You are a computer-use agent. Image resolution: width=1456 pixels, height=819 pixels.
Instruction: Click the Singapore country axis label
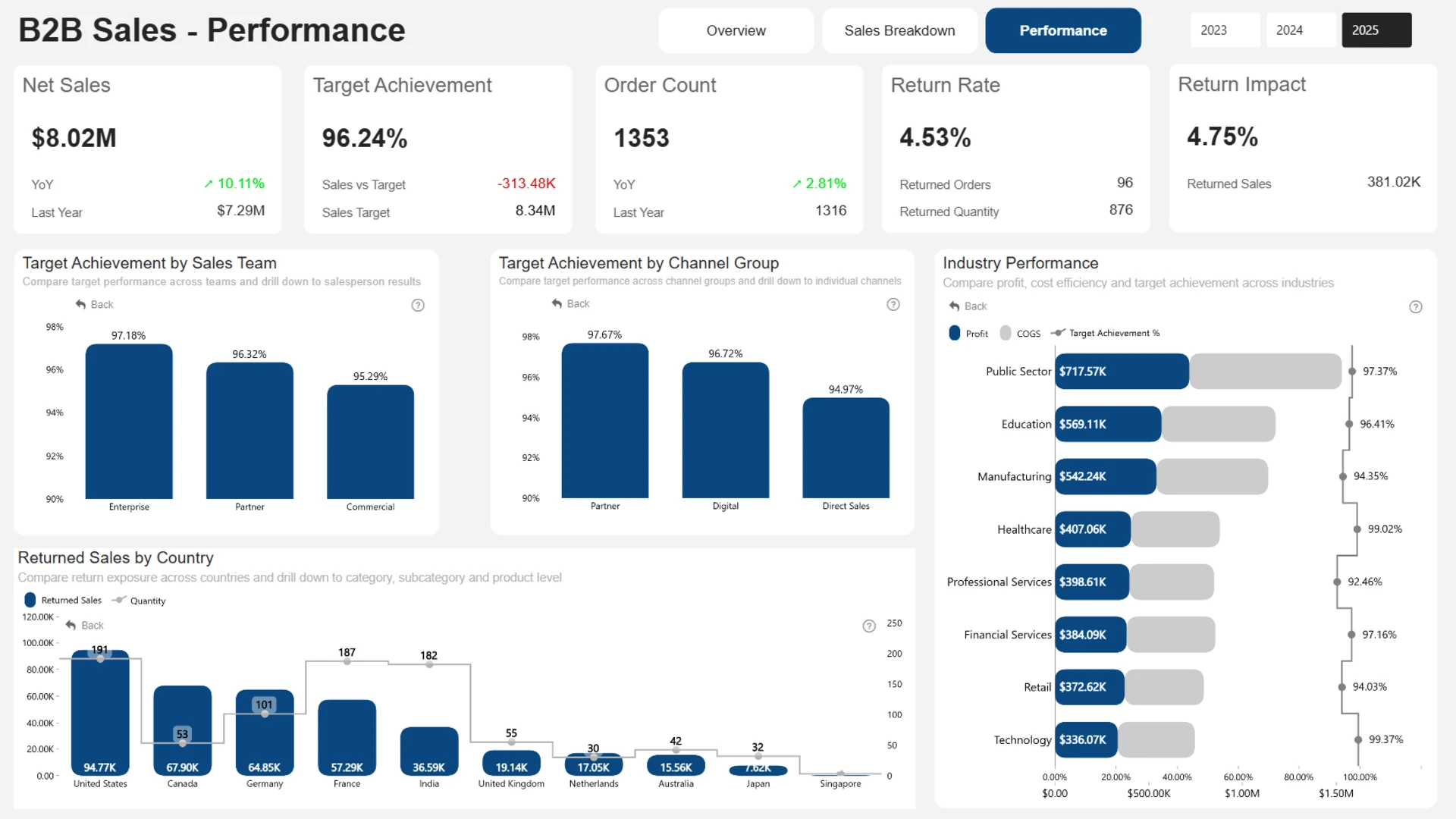pos(840,784)
